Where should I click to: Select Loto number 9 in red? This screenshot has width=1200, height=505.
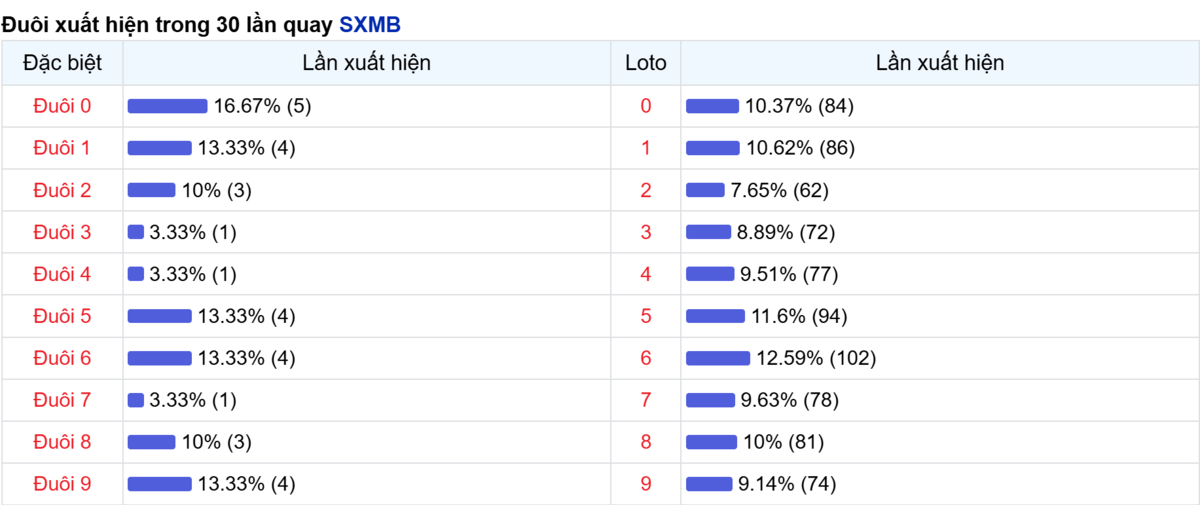tap(645, 484)
